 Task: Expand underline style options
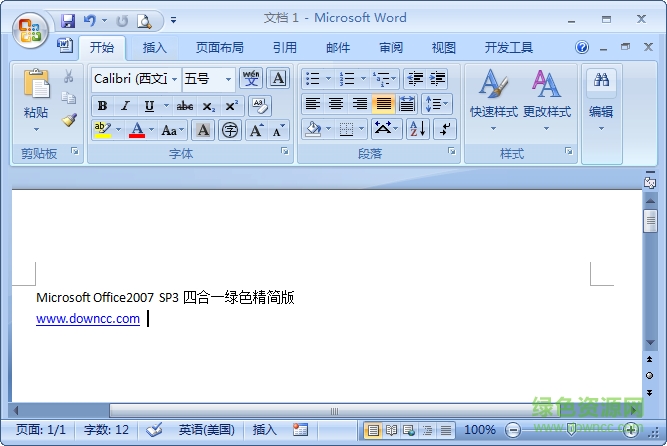166,106
